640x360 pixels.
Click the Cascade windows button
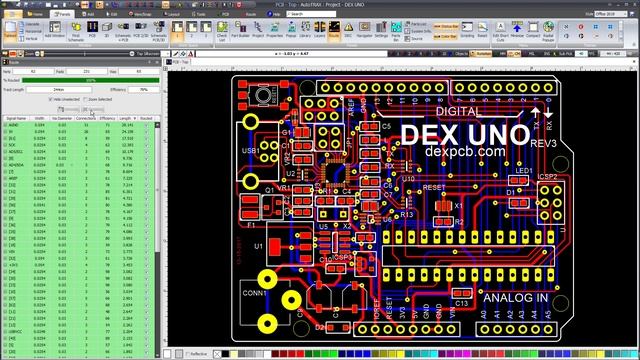point(30,24)
